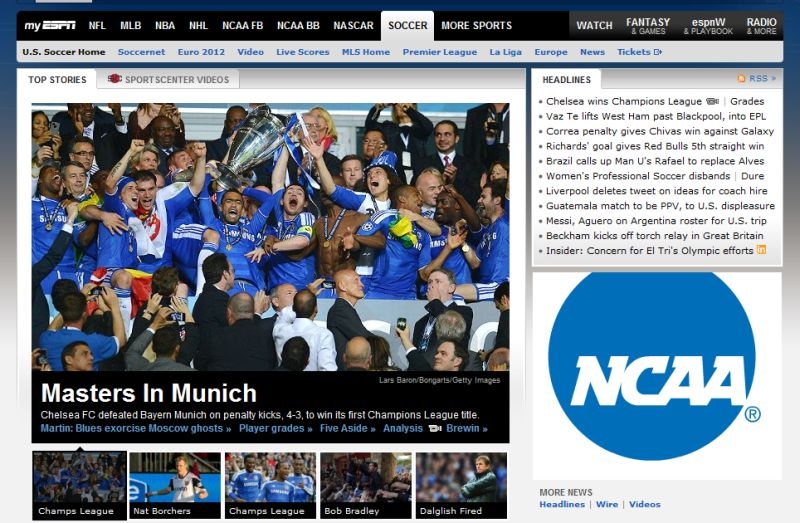This screenshot has height=523, width=800.
Task: Open Insider El Tri Olympic efforts story
Action: pos(649,251)
